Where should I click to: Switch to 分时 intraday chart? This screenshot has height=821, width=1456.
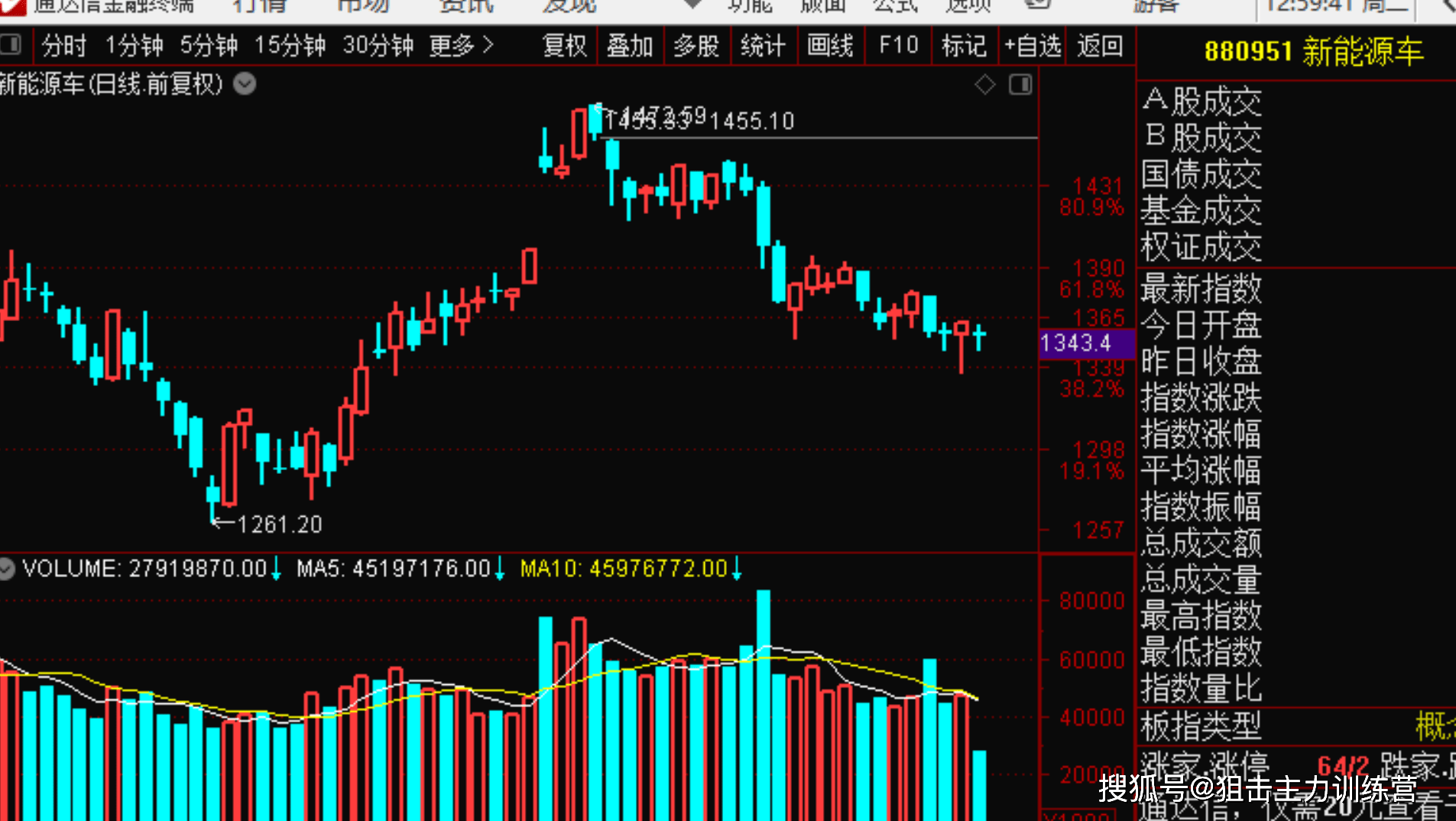[x=64, y=46]
